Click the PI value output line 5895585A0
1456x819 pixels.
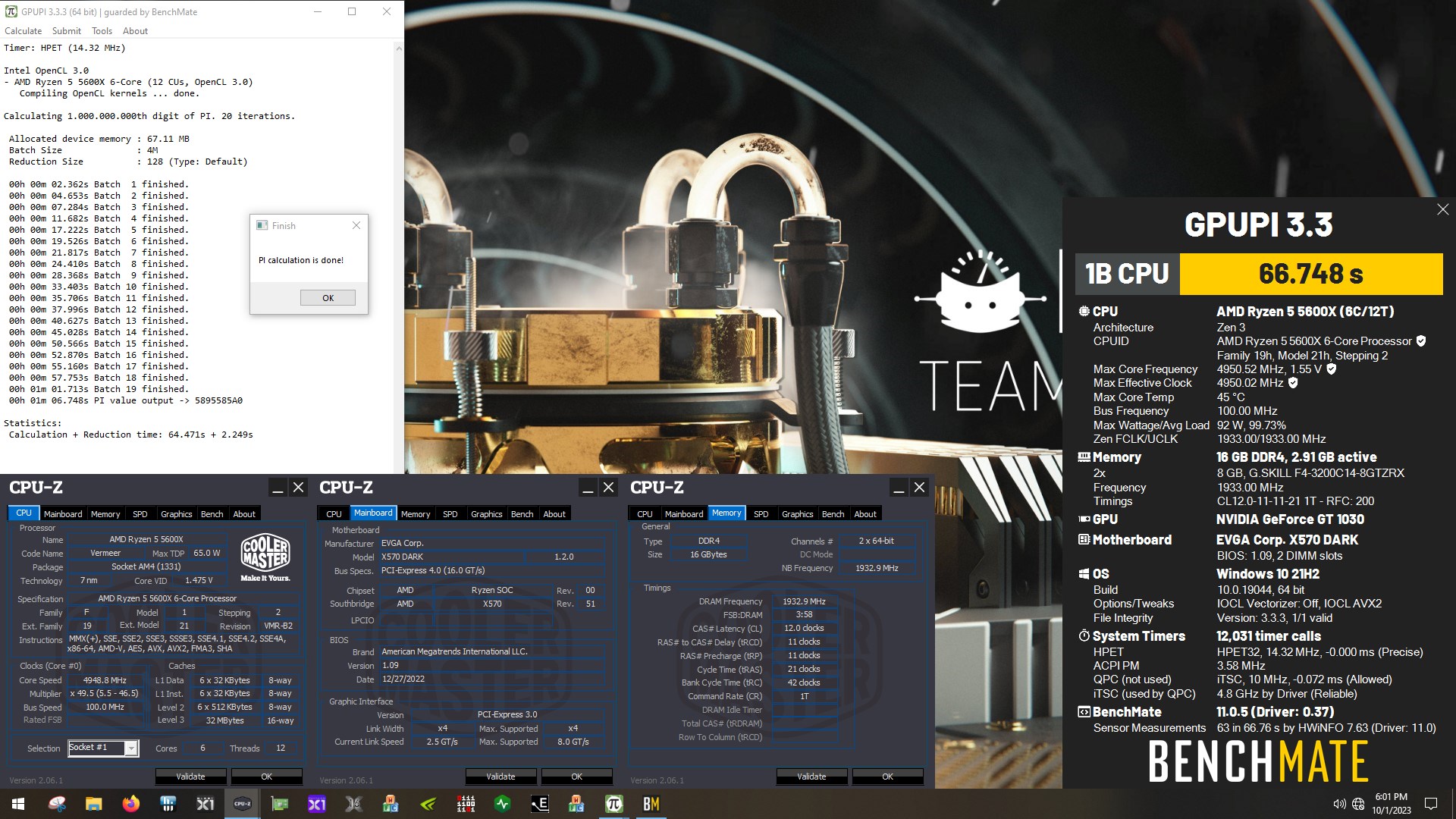click(126, 400)
